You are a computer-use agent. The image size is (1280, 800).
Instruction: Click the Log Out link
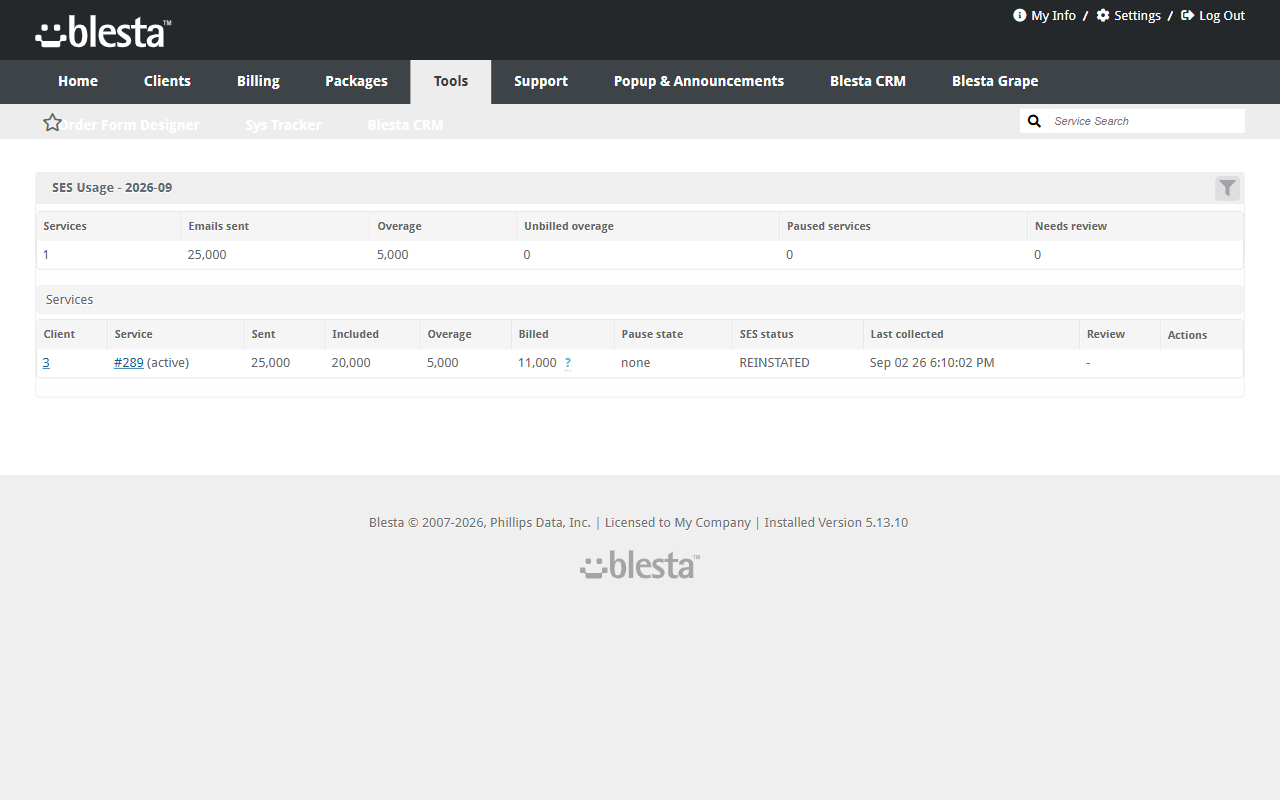pyautogui.click(x=1222, y=15)
